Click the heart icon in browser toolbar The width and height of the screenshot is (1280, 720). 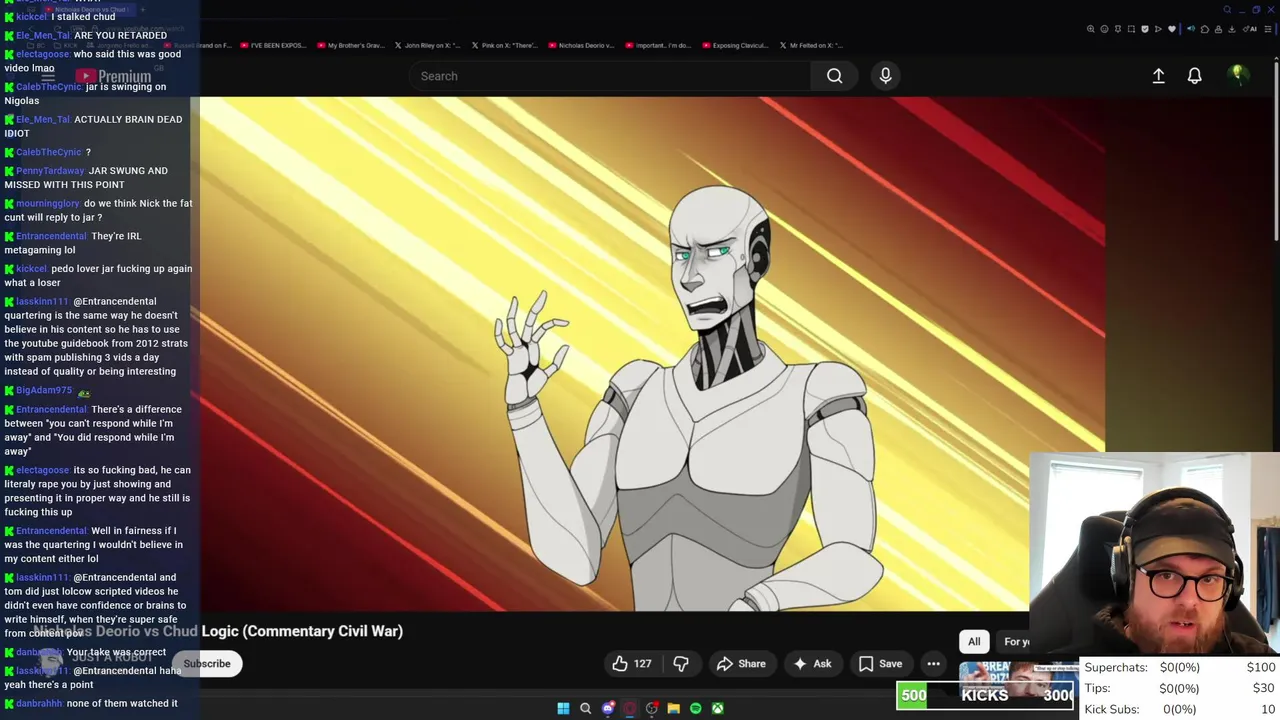coord(1172,29)
